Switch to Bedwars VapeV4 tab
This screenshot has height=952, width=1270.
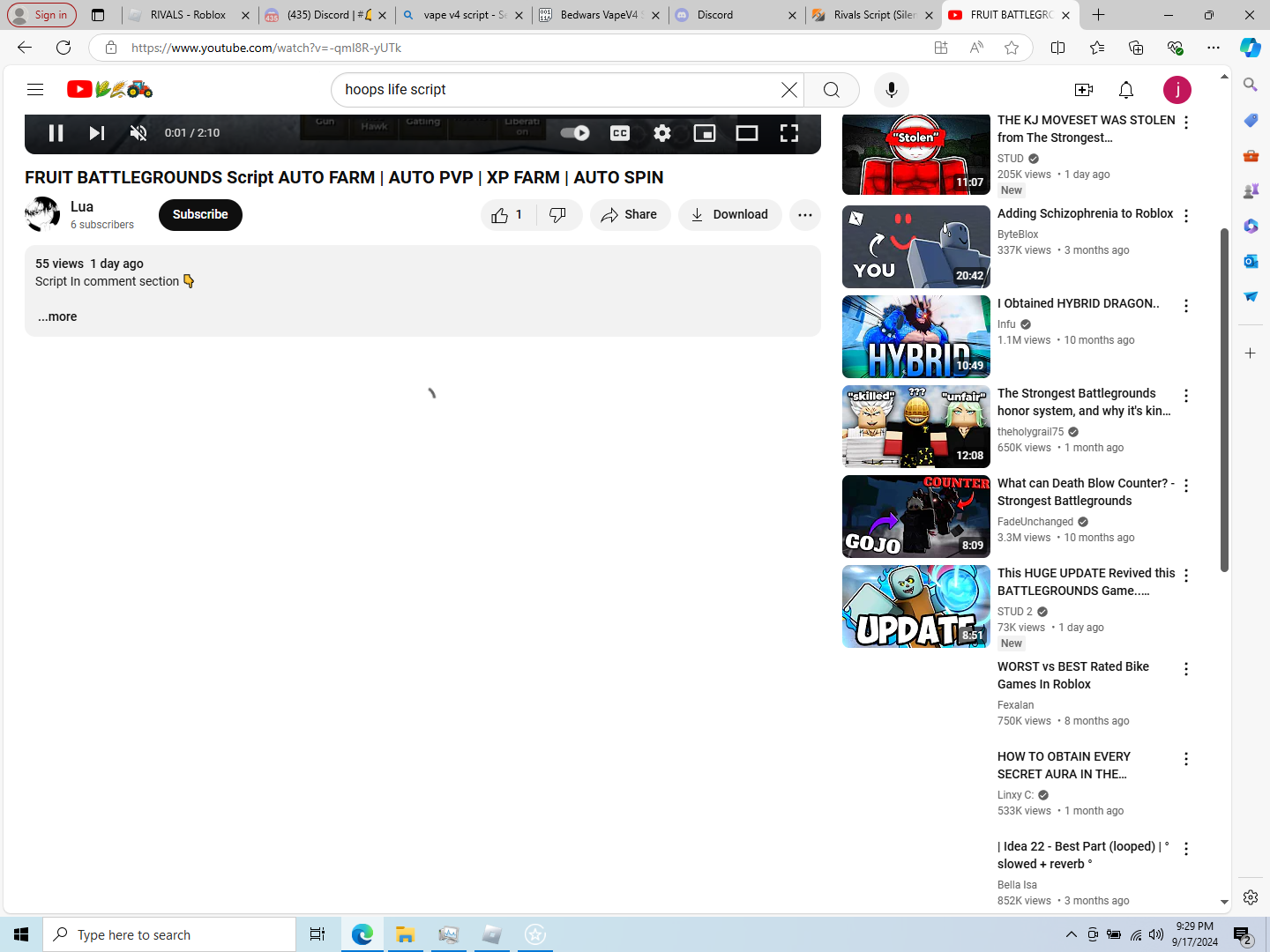(600, 15)
